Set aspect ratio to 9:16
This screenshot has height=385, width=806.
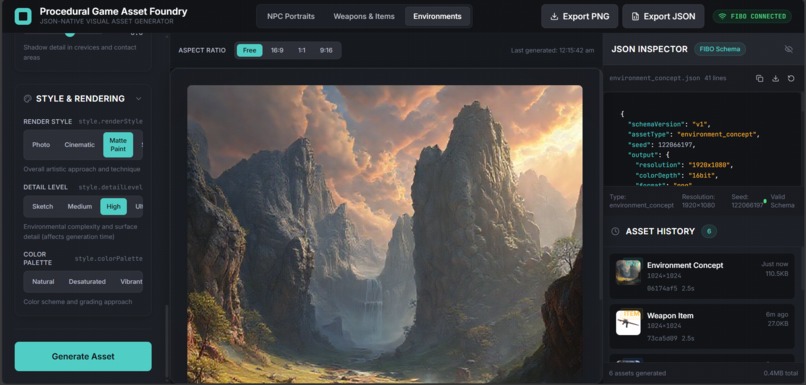click(326, 50)
